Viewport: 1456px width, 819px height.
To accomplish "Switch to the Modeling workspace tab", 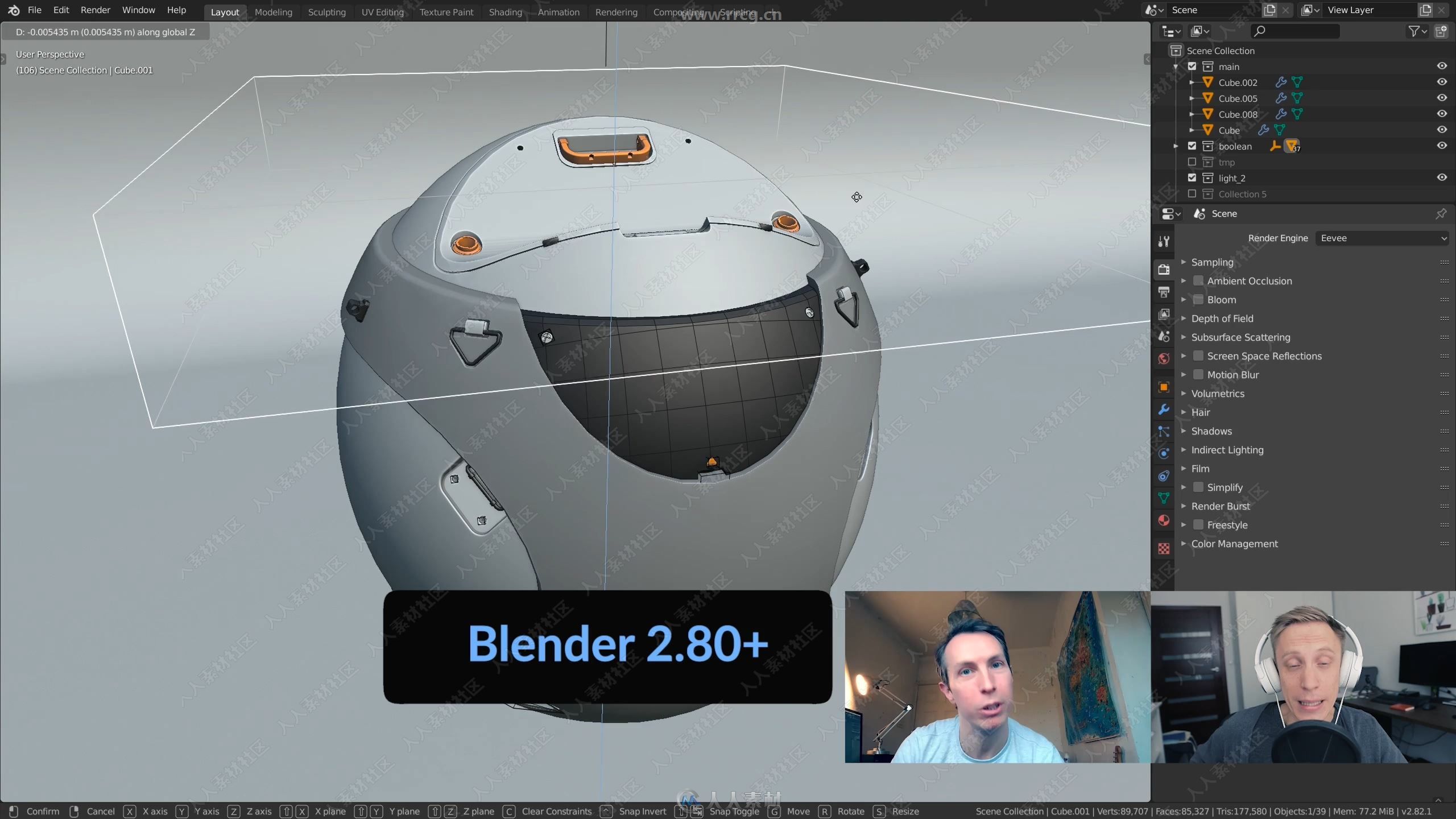I will click(274, 12).
